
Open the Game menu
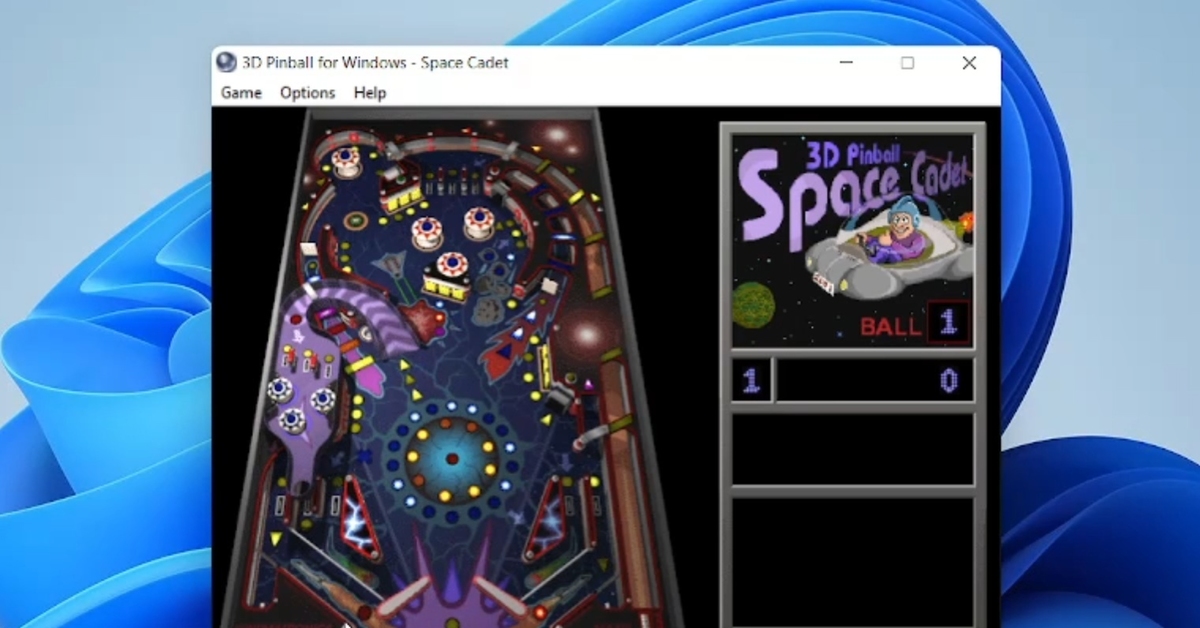241,93
